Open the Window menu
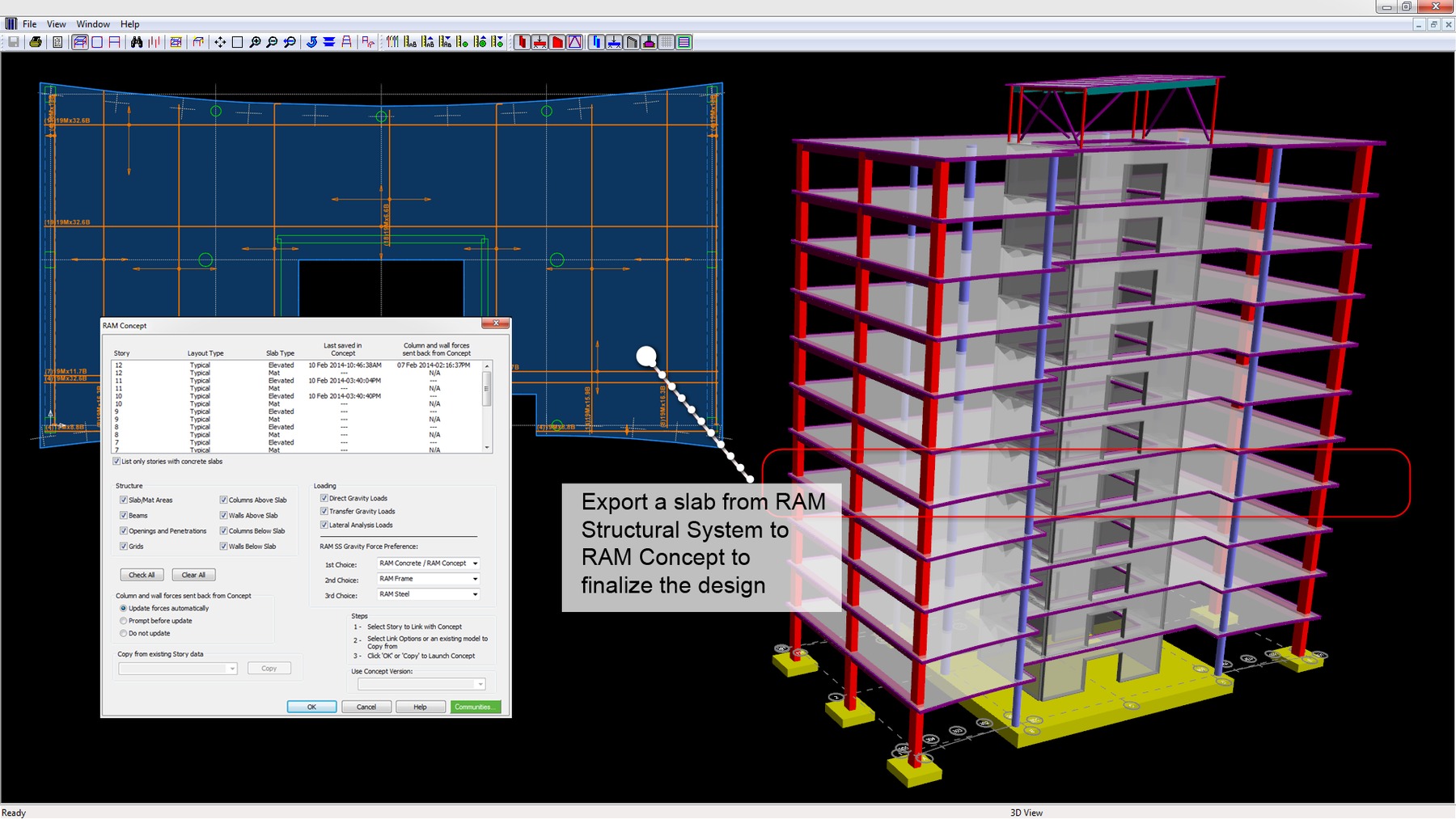Image resolution: width=1456 pixels, height=819 pixels. 93,24
